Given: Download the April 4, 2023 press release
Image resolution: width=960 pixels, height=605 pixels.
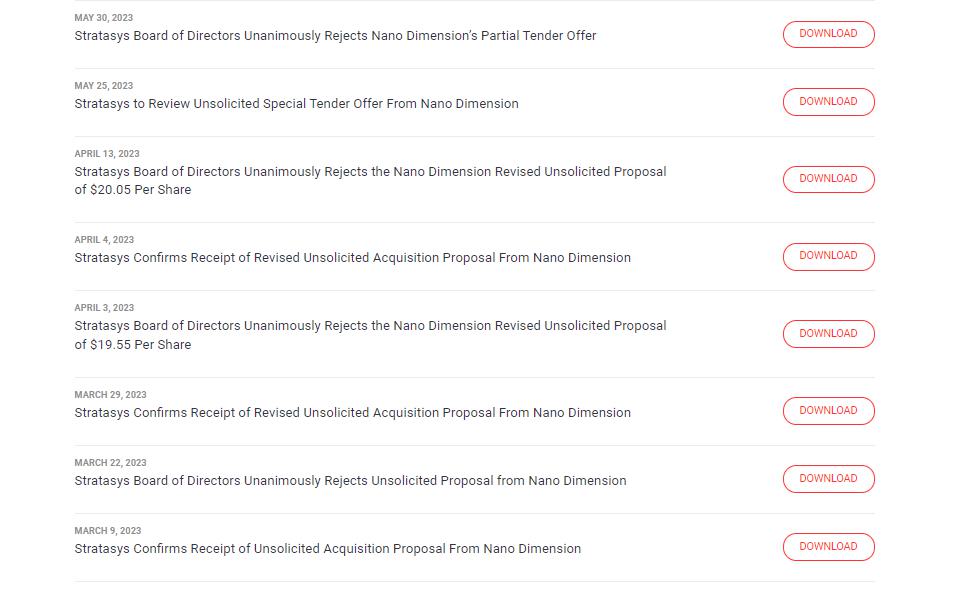Looking at the screenshot, I should point(828,256).
